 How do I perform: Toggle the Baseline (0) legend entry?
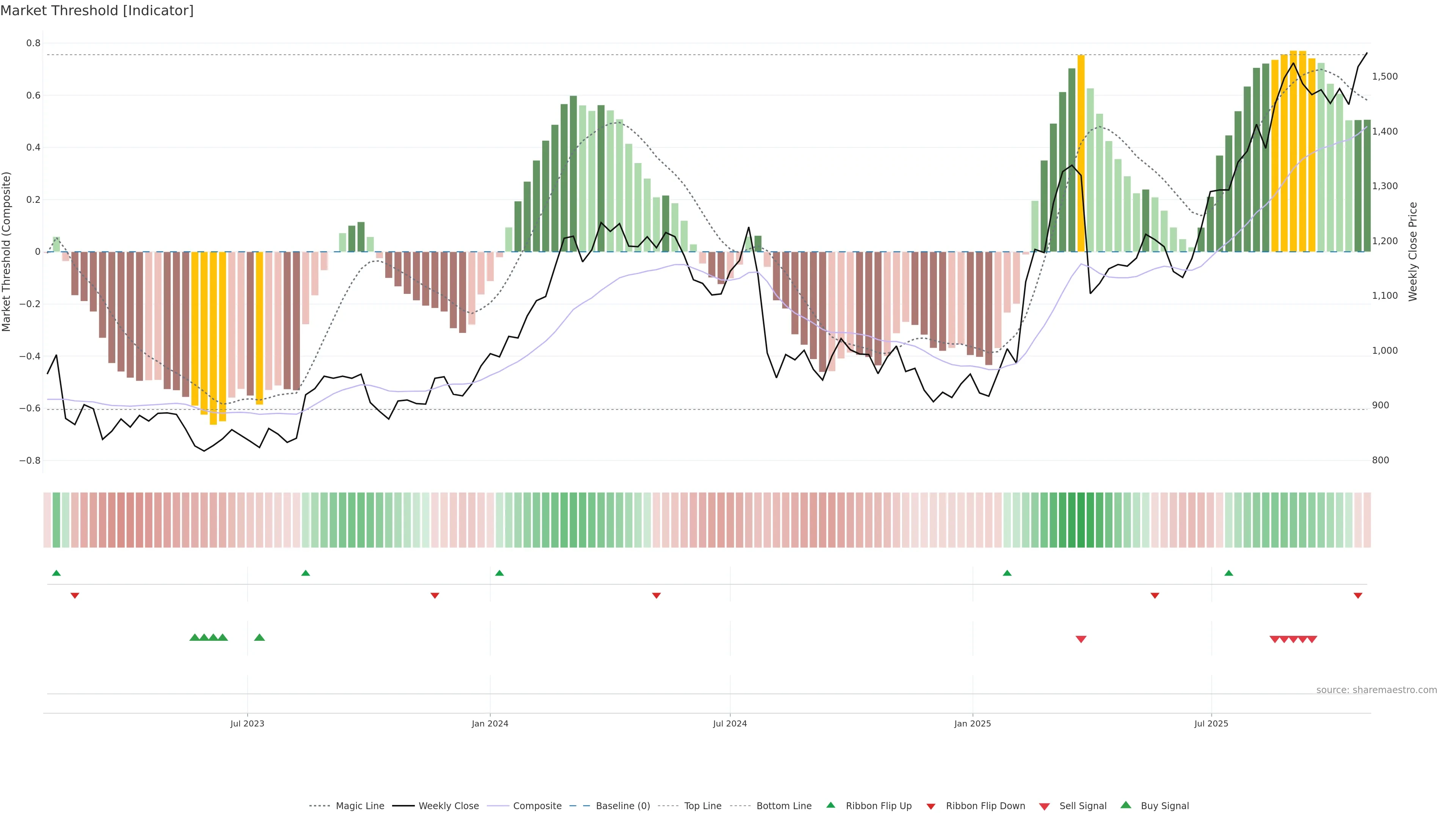click(x=622, y=806)
